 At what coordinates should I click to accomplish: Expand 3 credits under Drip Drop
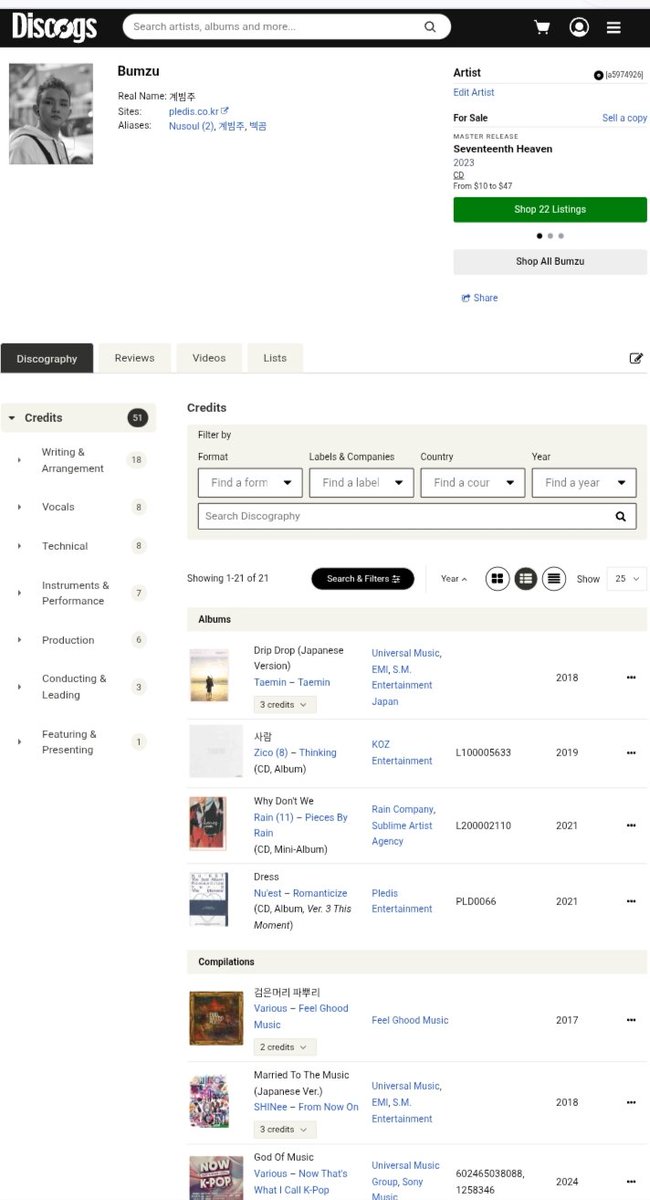tap(285, 705)
